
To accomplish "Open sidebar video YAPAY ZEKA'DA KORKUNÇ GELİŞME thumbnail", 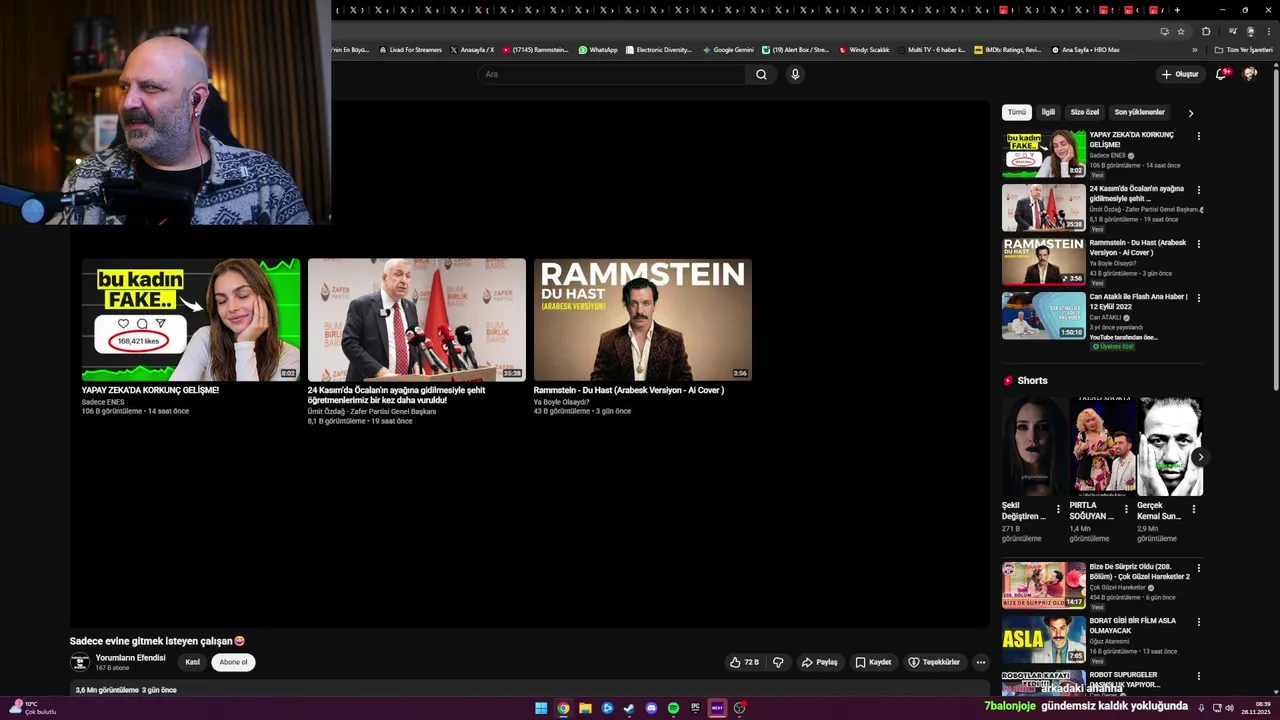I will coord(1044,153).
